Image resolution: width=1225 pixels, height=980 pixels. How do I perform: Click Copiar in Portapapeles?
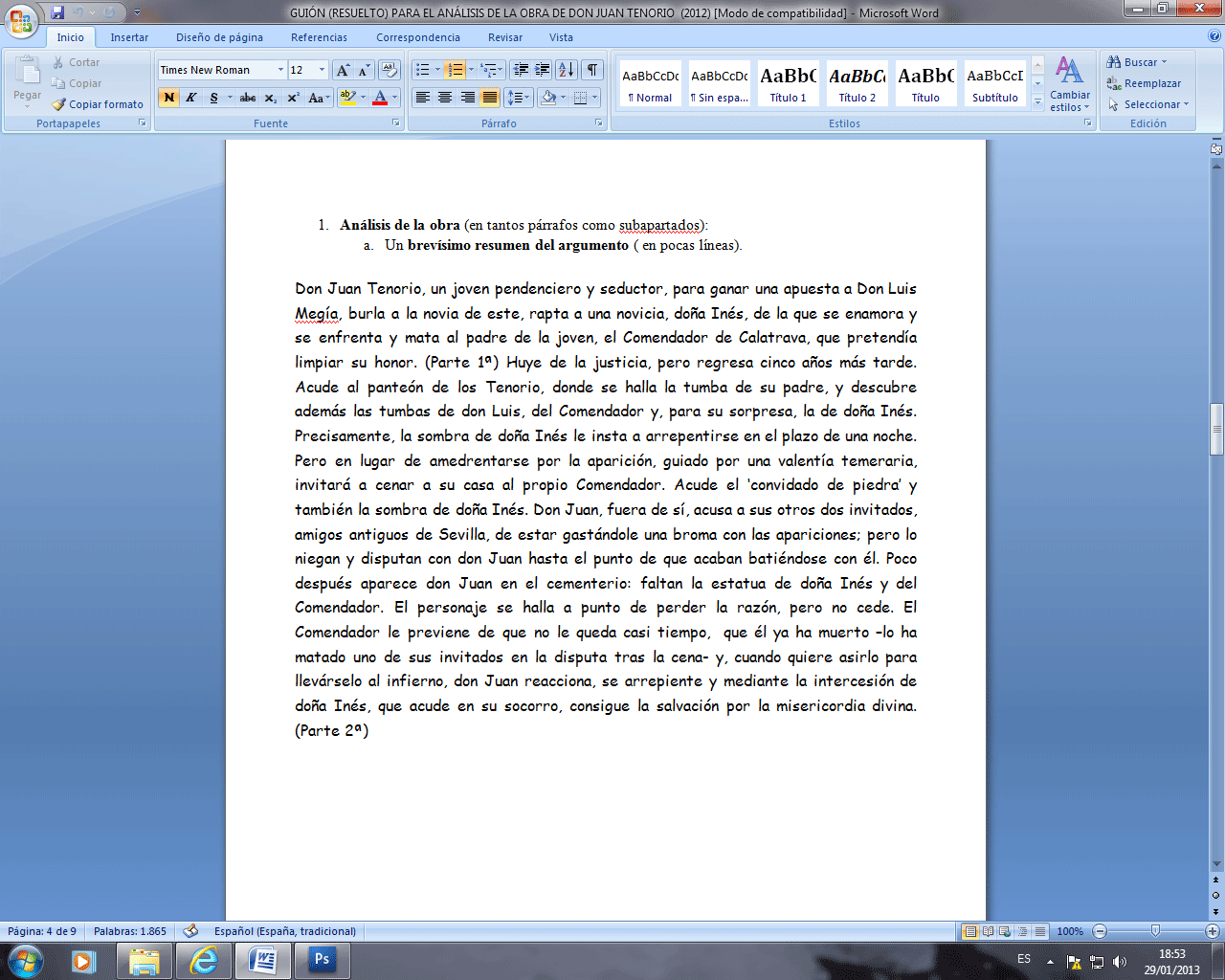click(76, 83)
